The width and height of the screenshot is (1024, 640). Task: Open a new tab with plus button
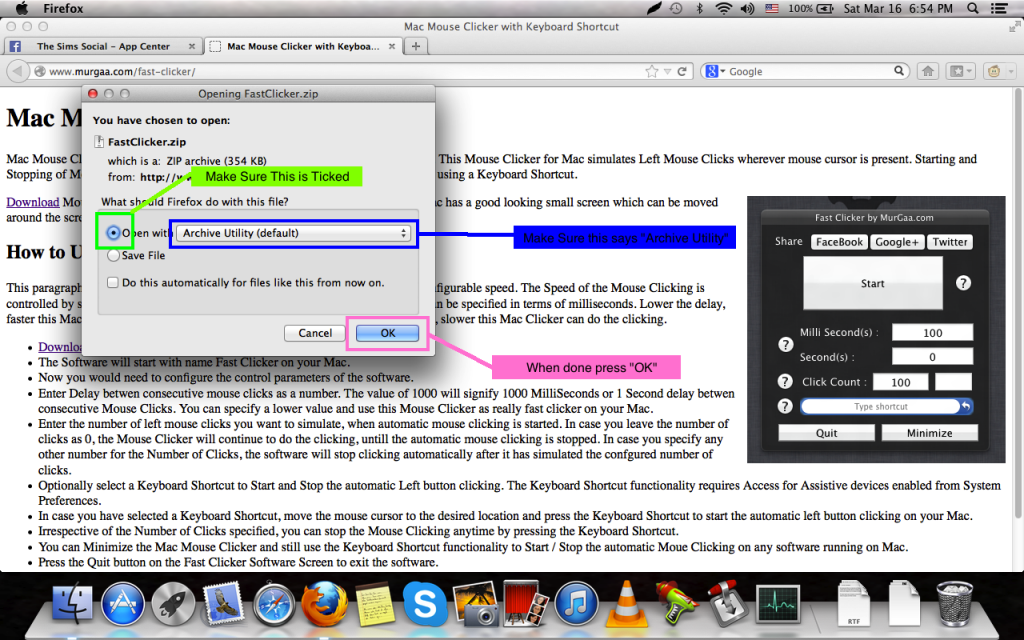[x=415, y=46]
